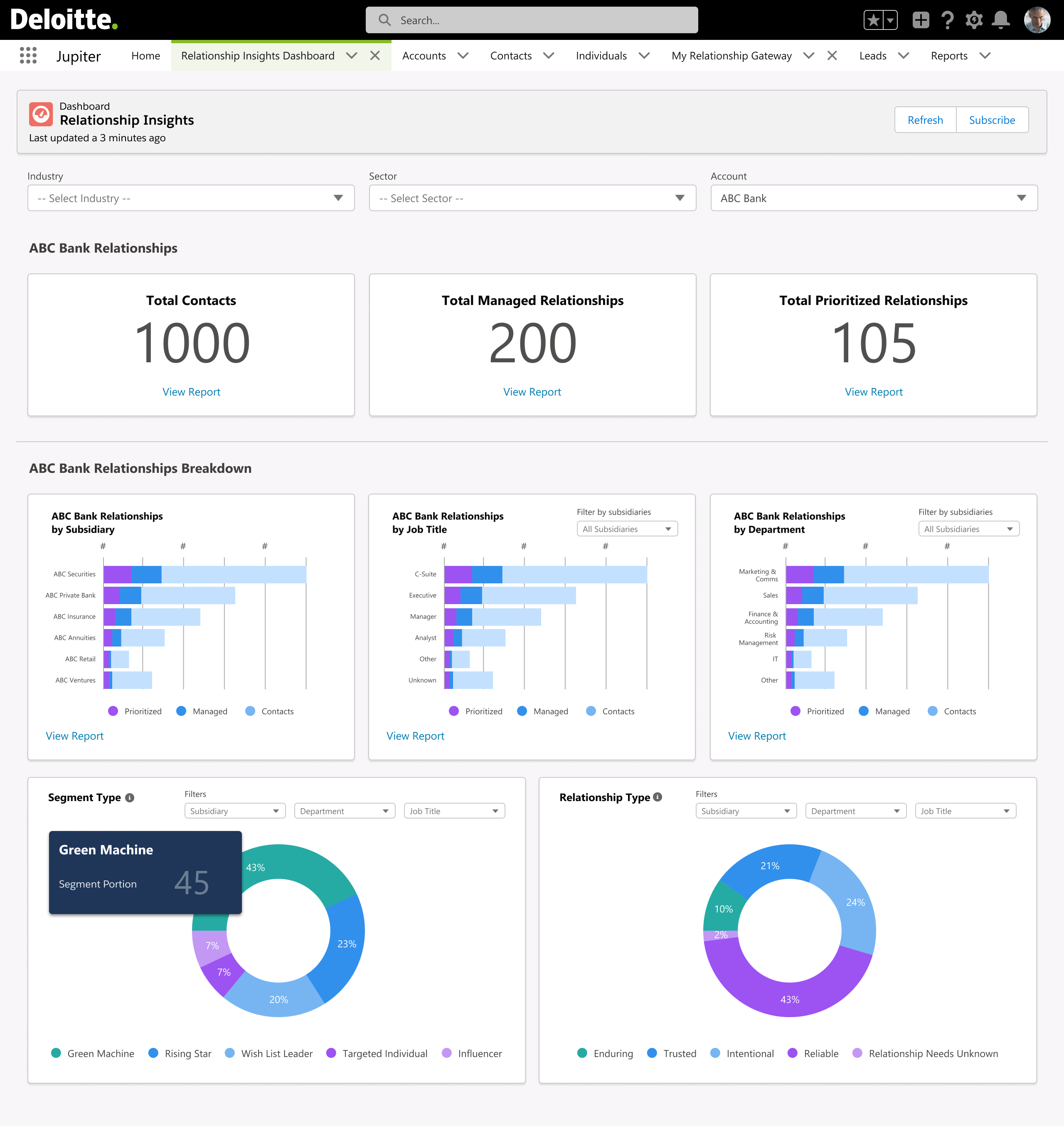Open All Subsidiaries filter in Department chart
The width and height of the screenshot is (1064, 1126).
click(969, 529)
